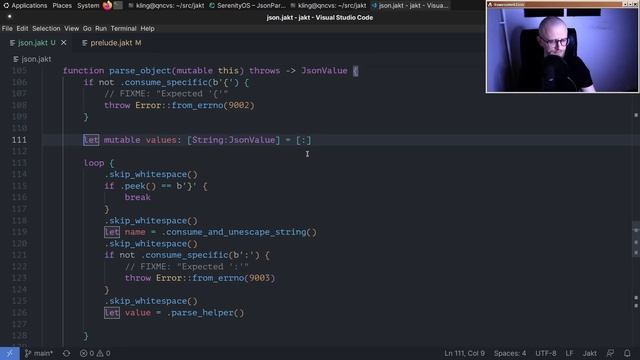Open the notifications bell
This screenshot has height=360, width=640.
click(x=627, y=353)
